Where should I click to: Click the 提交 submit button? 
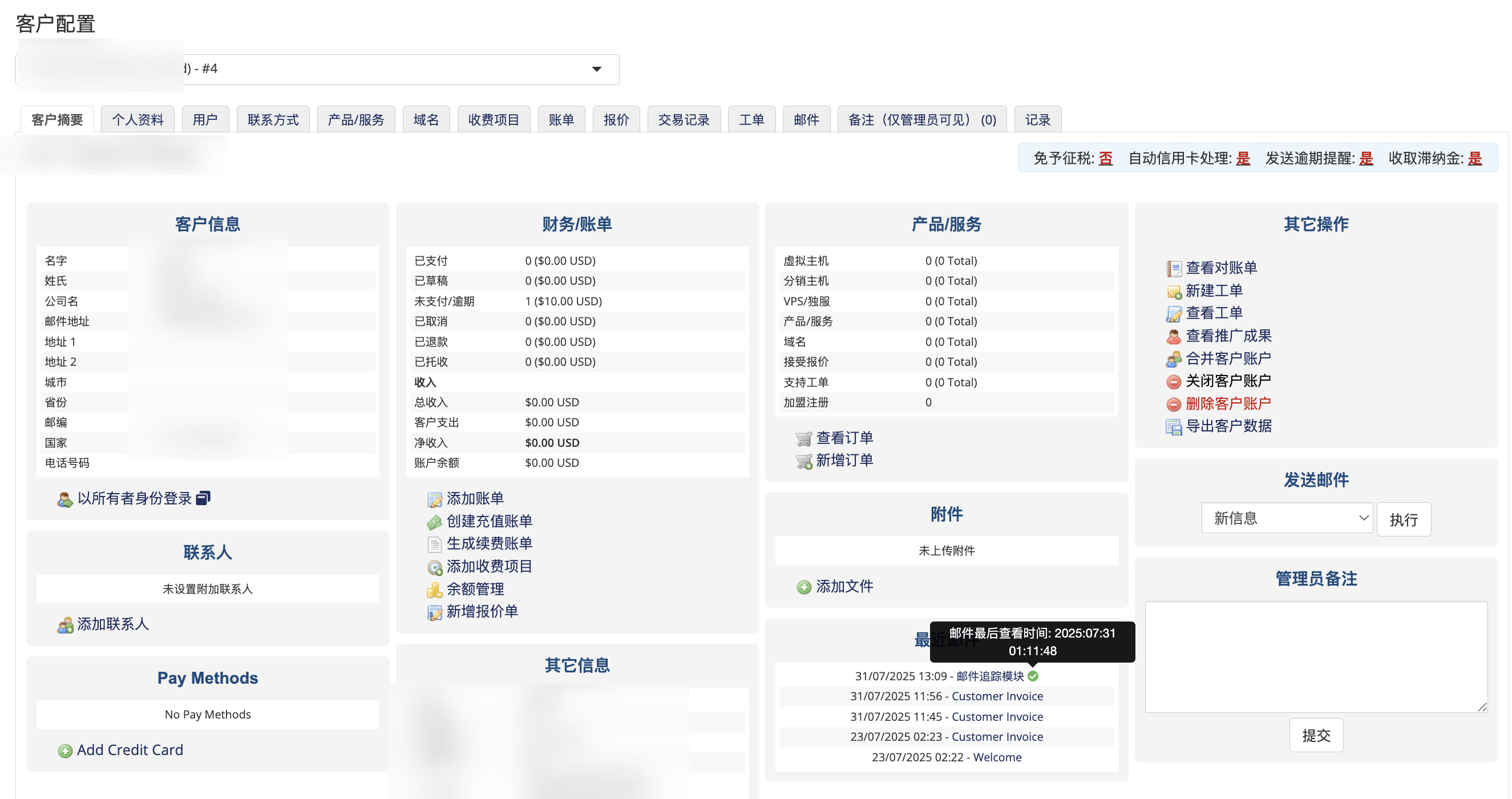pos(1316,735)
